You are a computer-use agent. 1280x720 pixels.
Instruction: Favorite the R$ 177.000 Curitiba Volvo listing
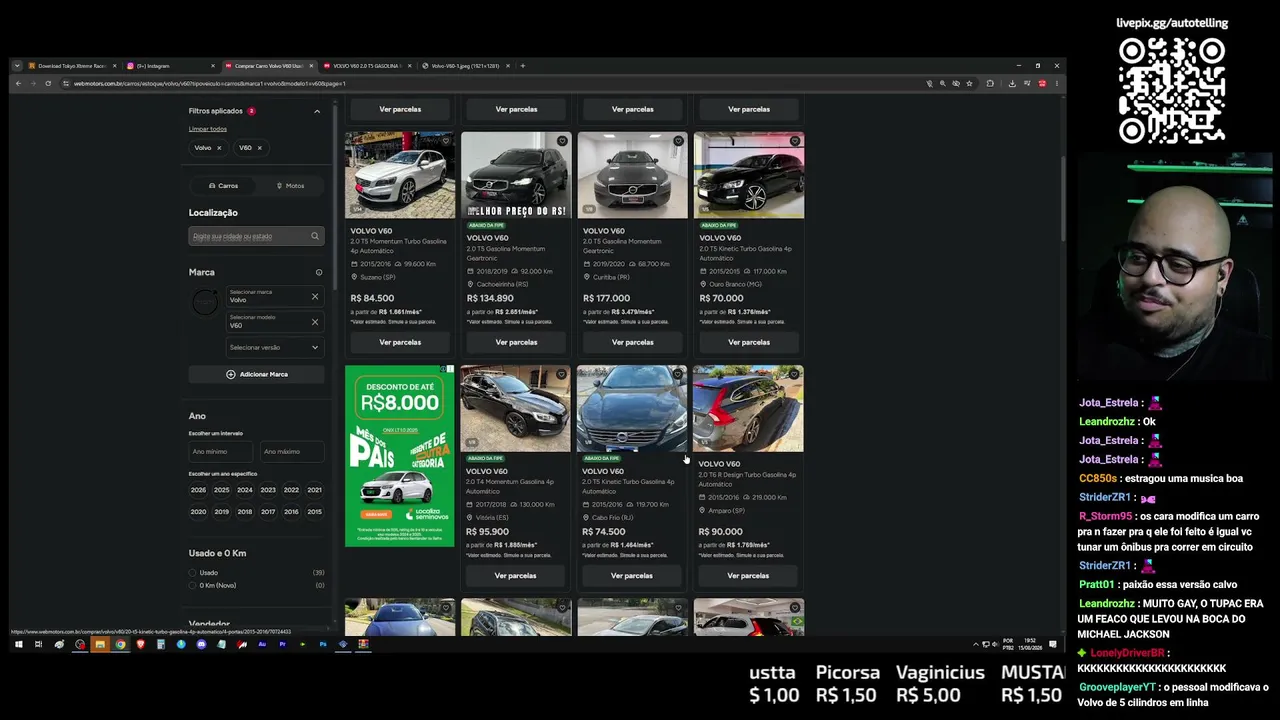click(x=678, y=141)
